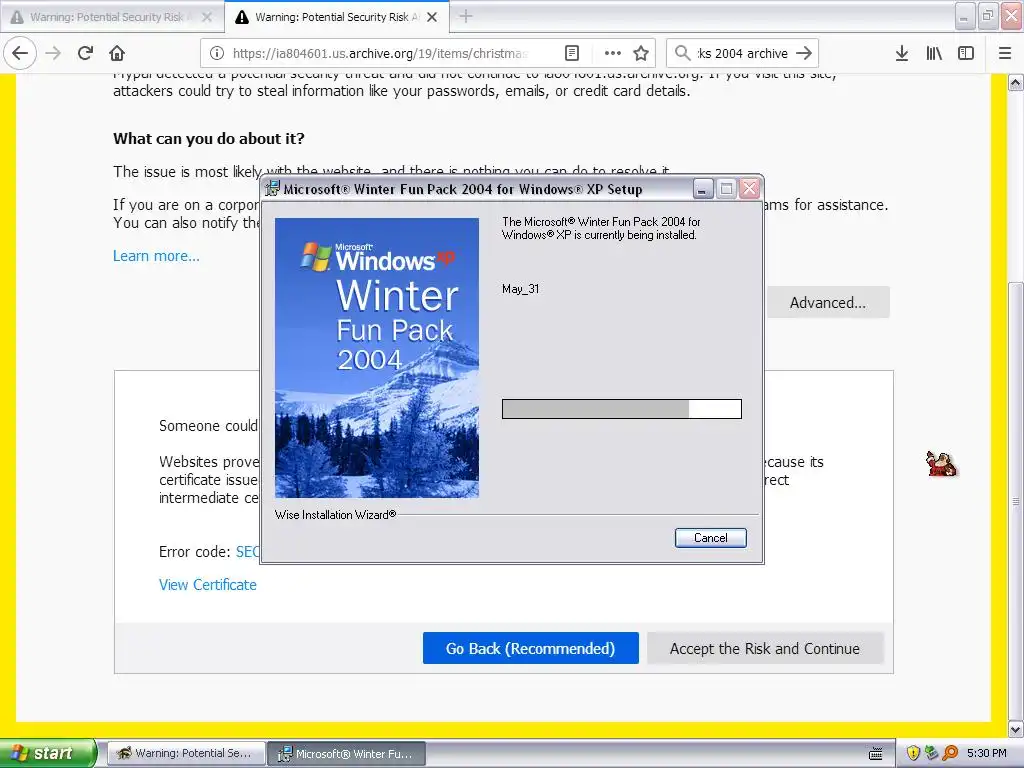Image resolution: width=1024 pixels, height=768 pixels.
Task: Minimize the Firefox browser window
Action: click(x=965, y=16)
